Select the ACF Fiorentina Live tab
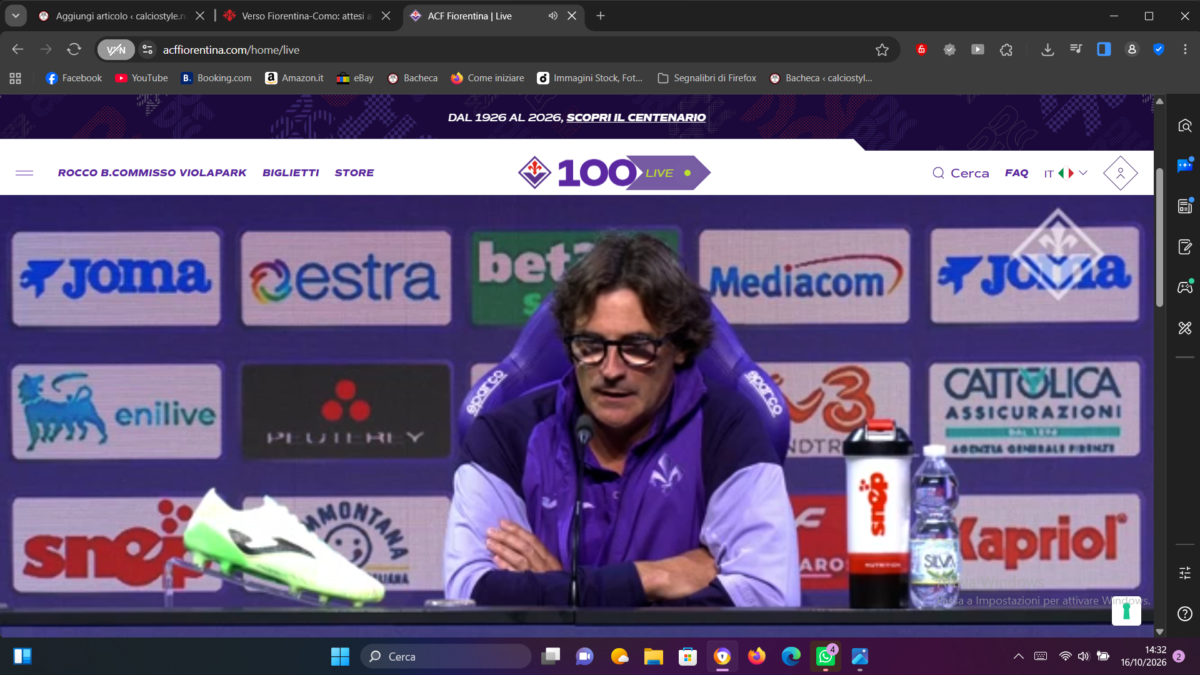The height and width of the screenshot is (675, 1200). pyautogui.click(x=492, y=16)
